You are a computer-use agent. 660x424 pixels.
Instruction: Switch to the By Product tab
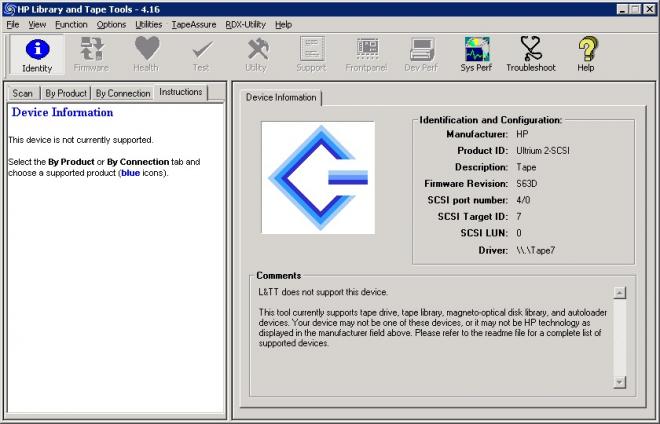[66, 93]
